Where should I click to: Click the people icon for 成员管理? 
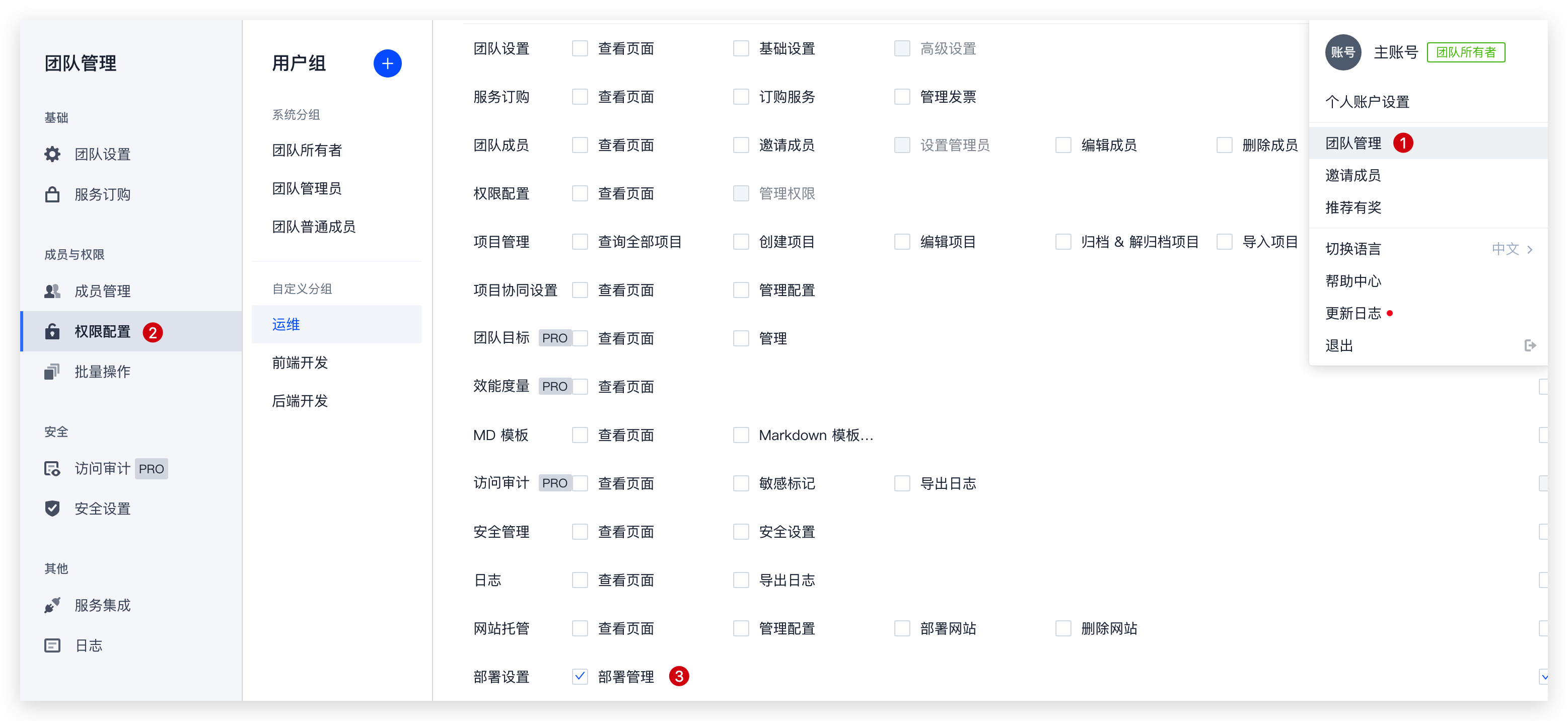(52, 291)
